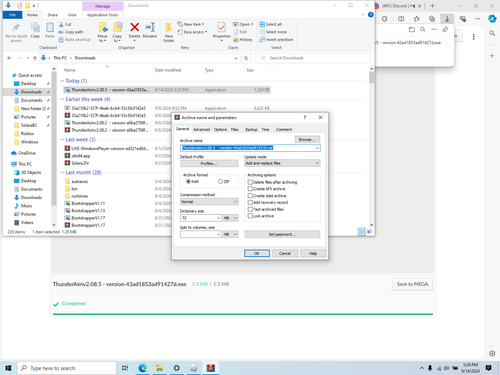Image resolution: width=500 pixels, height=375 pixels.
Task: Click the New folder icon
Action: (169, 27)
